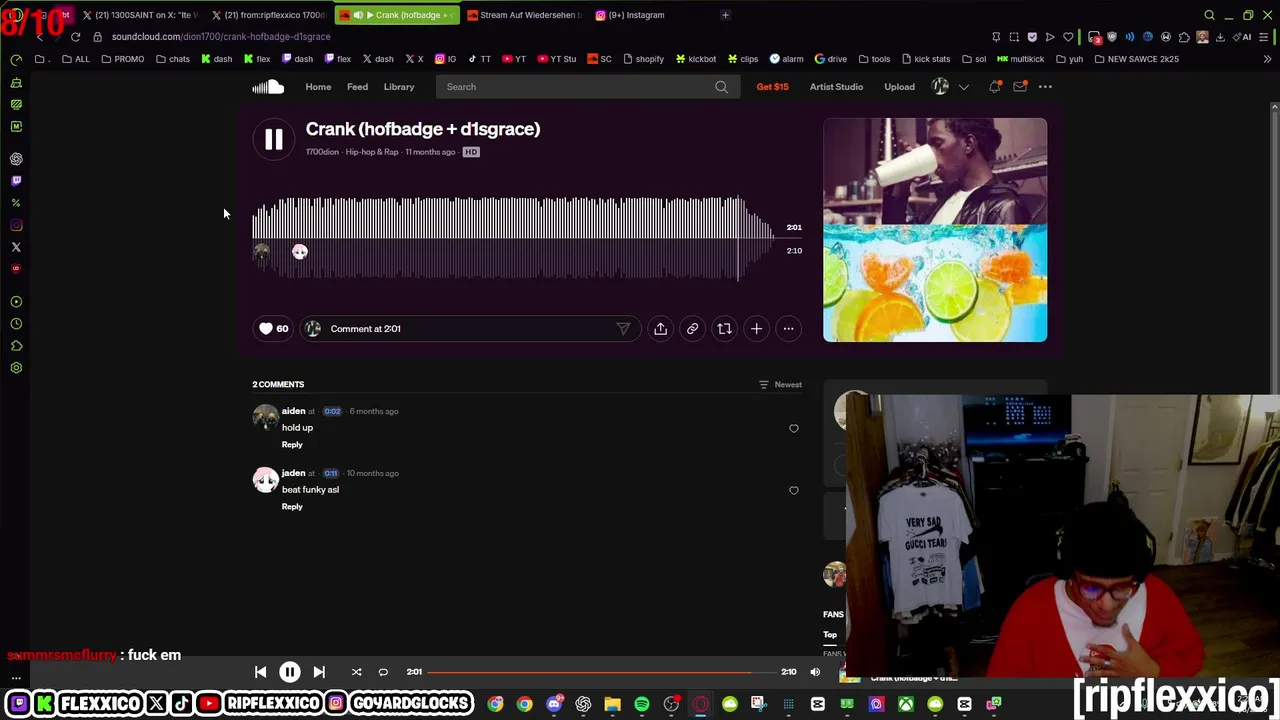Open Discord from the taskbar
Viewport: 1280px width, 720px height.
(554, 704)
